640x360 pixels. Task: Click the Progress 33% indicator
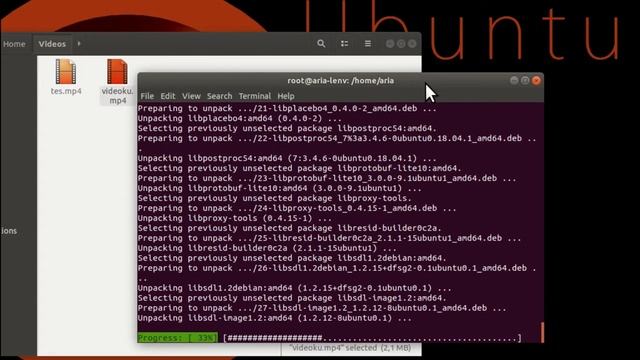[177, 338]
